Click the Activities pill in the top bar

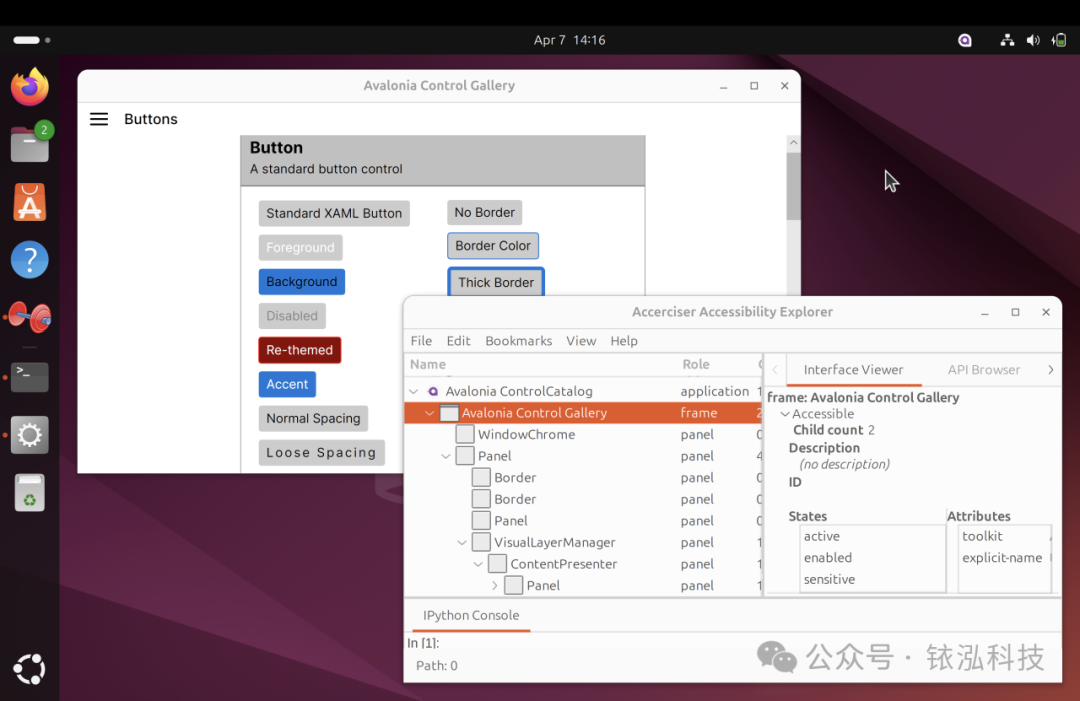point(32,40)
